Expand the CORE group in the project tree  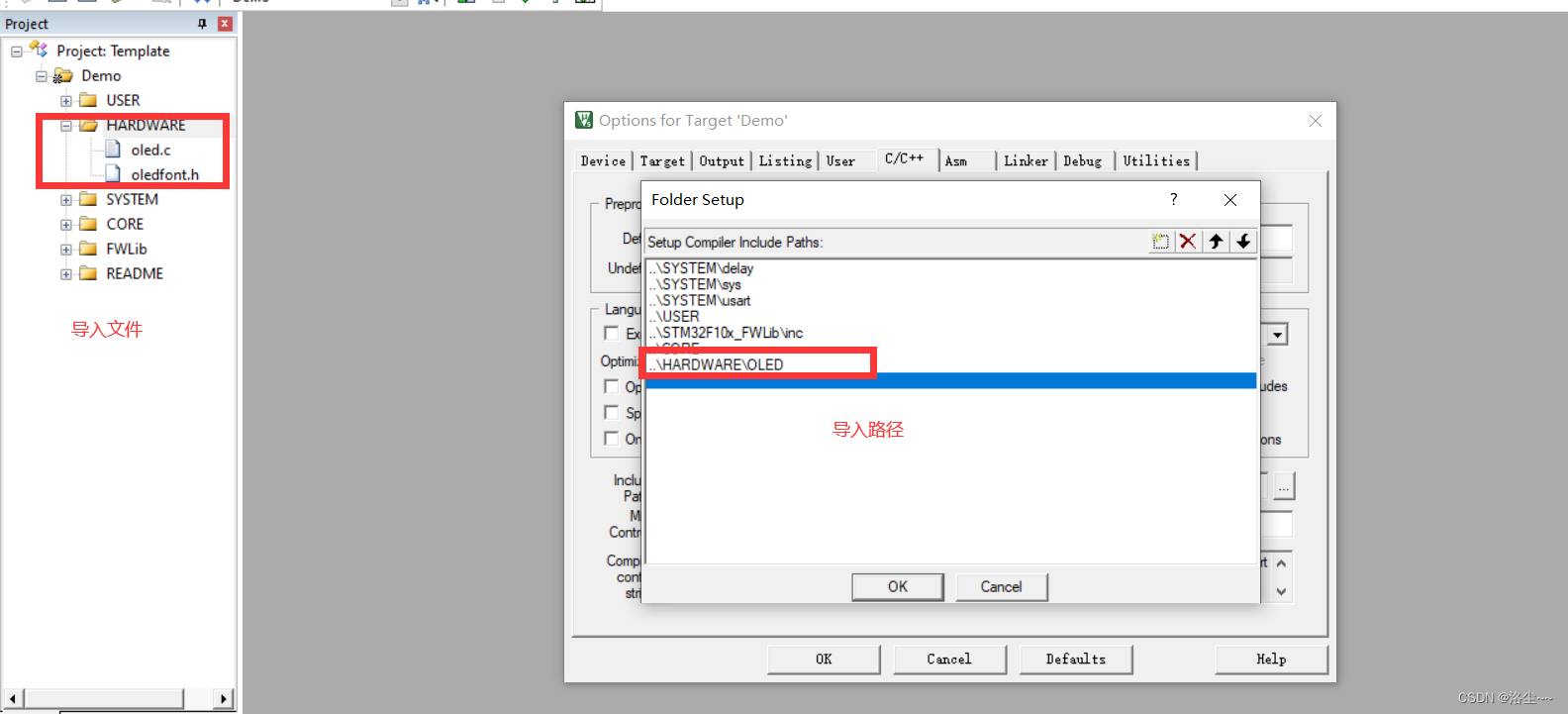click(x=66, y=225)
